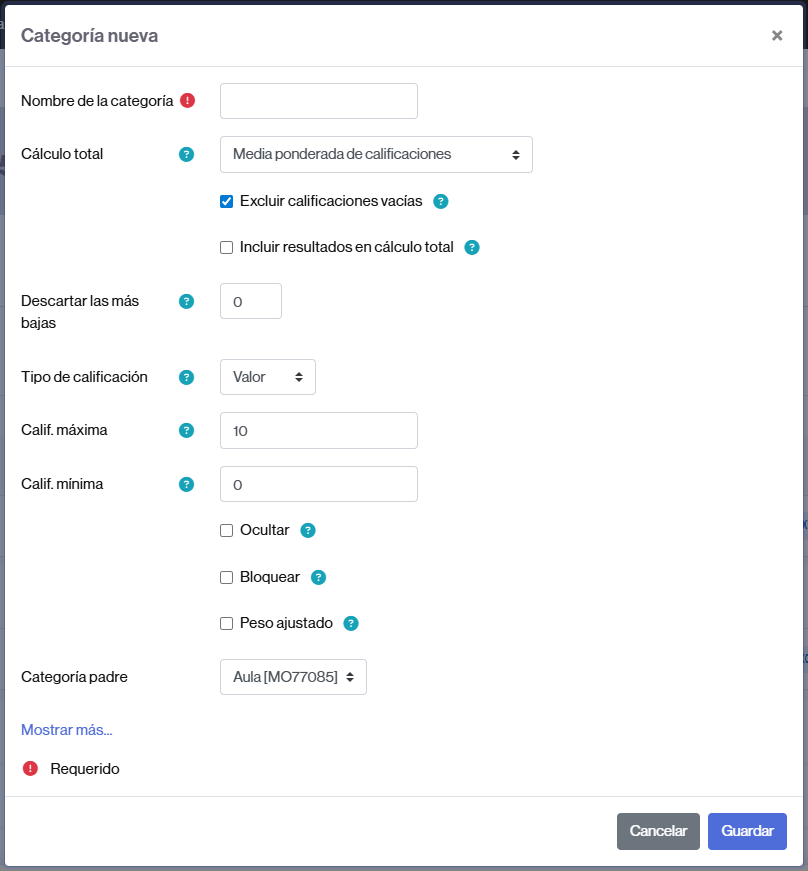
Task: Expand options with Mostrar más link
Action: [67, 730]
